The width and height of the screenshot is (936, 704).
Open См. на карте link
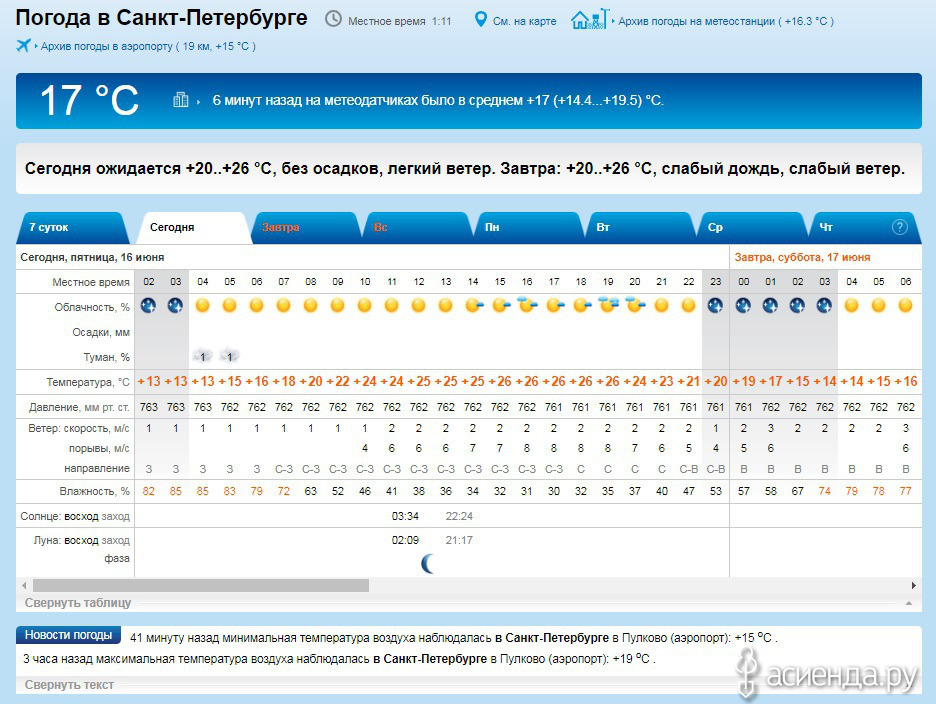[x=524, y=21]
